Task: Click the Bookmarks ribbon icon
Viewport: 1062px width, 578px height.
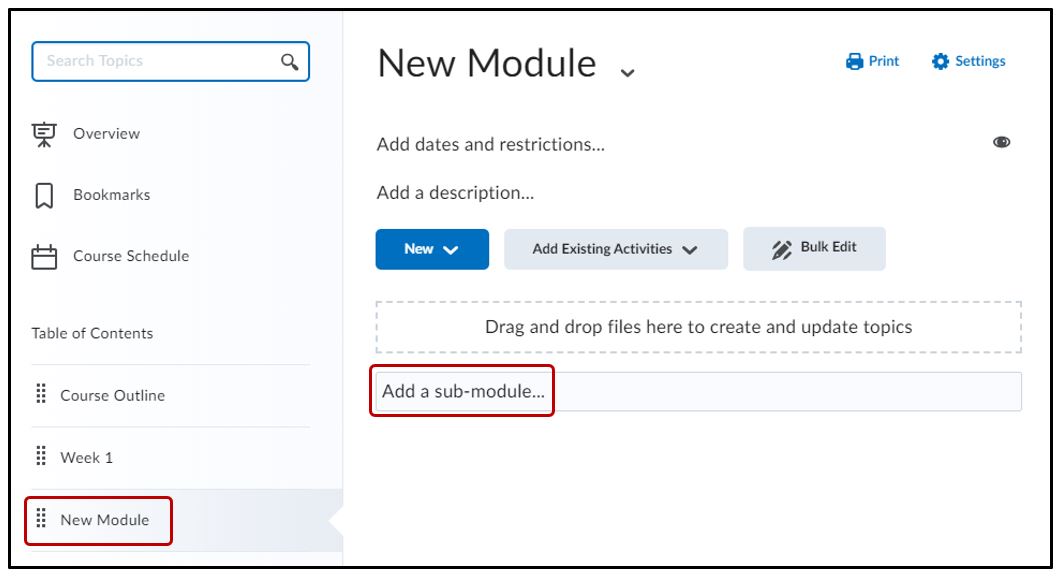Action: pyautogui.click(x=44, y=195)
